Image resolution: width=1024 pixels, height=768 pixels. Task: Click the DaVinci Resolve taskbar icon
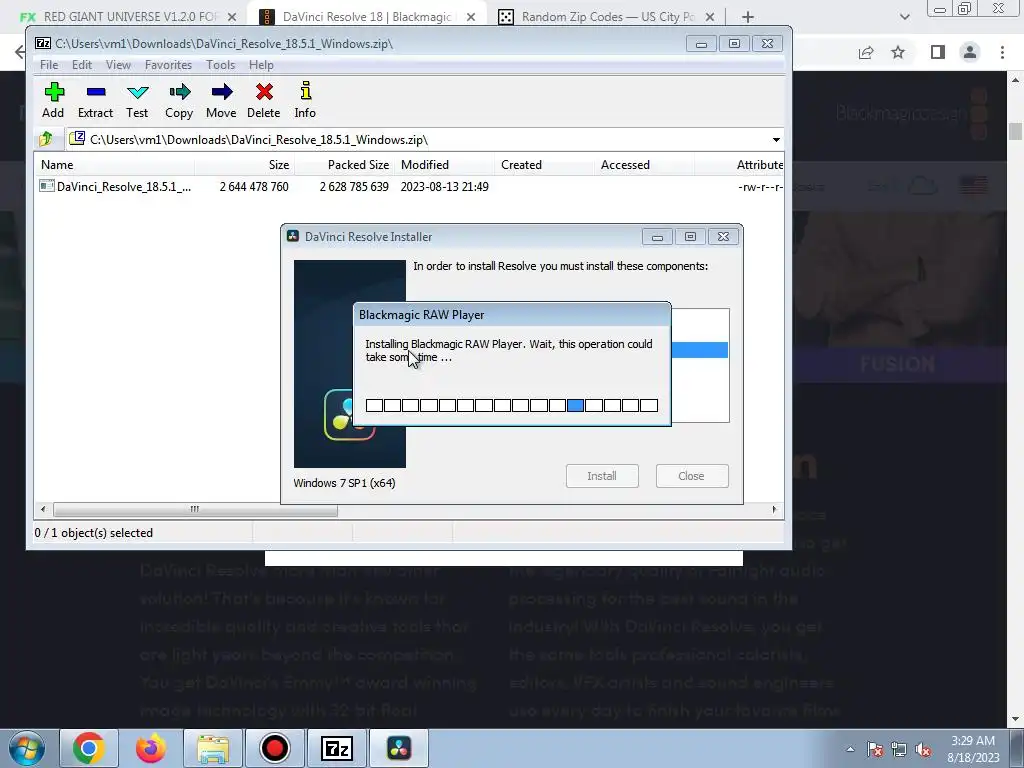coord(399,748)
